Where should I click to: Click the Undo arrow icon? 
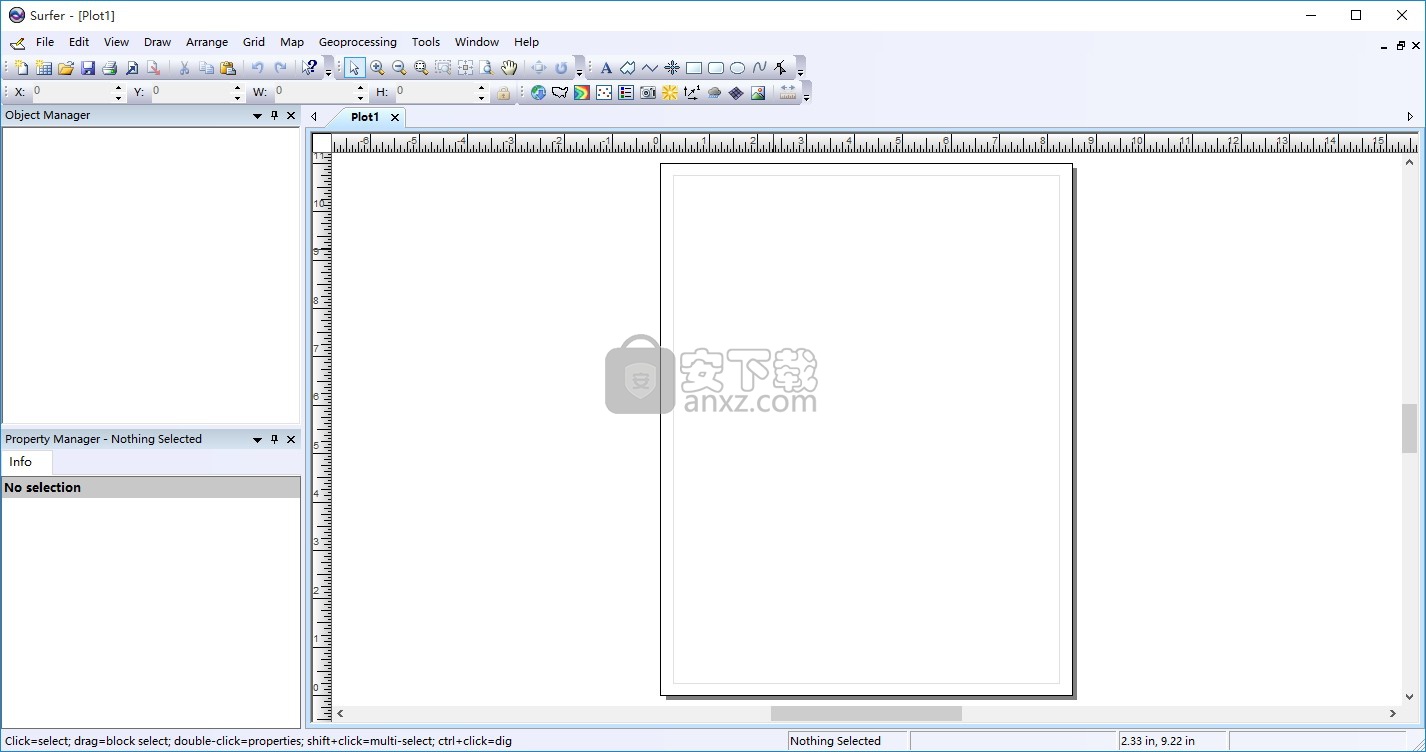tap(258, 68)
